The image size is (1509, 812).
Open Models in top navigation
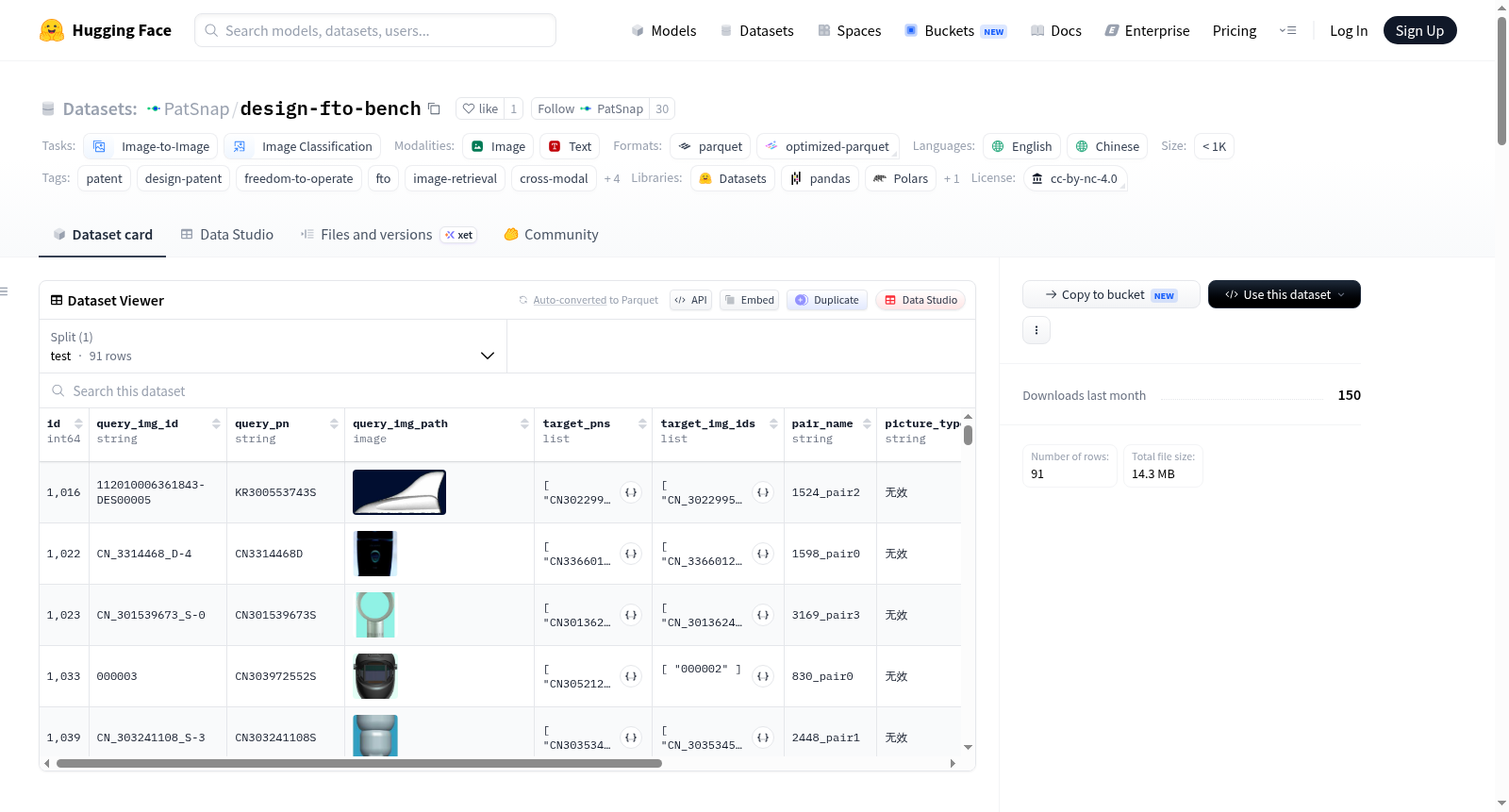[x=664, y=30]
